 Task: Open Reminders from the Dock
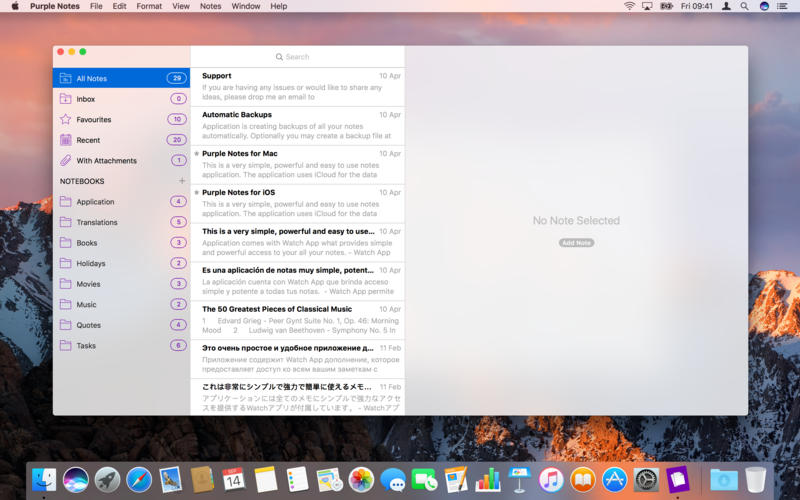(297, 480)
